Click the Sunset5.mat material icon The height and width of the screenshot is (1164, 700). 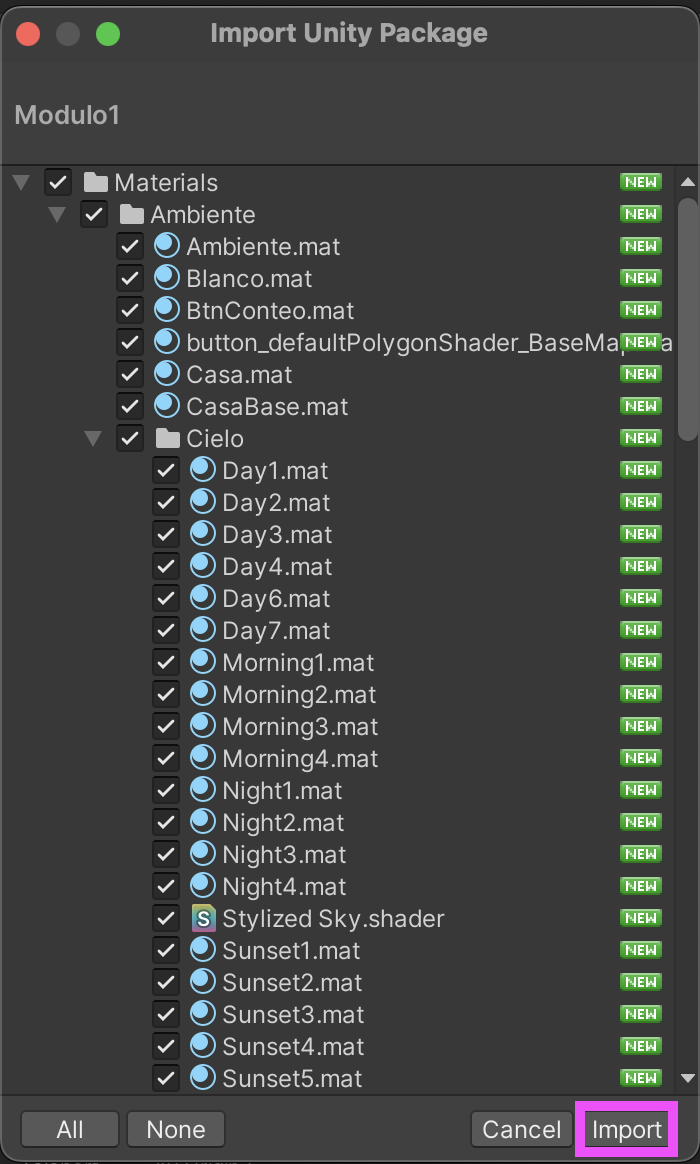tap(203, 1077)
